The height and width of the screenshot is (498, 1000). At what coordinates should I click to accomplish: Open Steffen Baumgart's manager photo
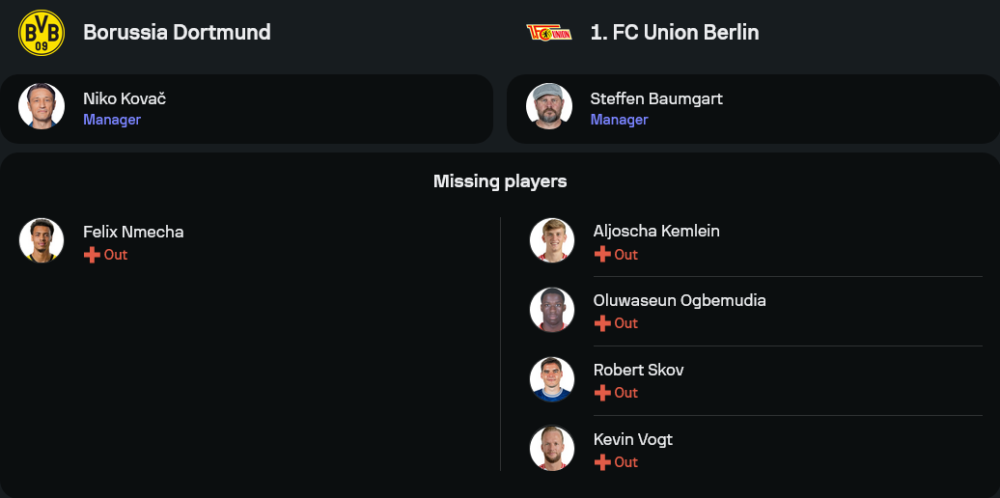549,107
